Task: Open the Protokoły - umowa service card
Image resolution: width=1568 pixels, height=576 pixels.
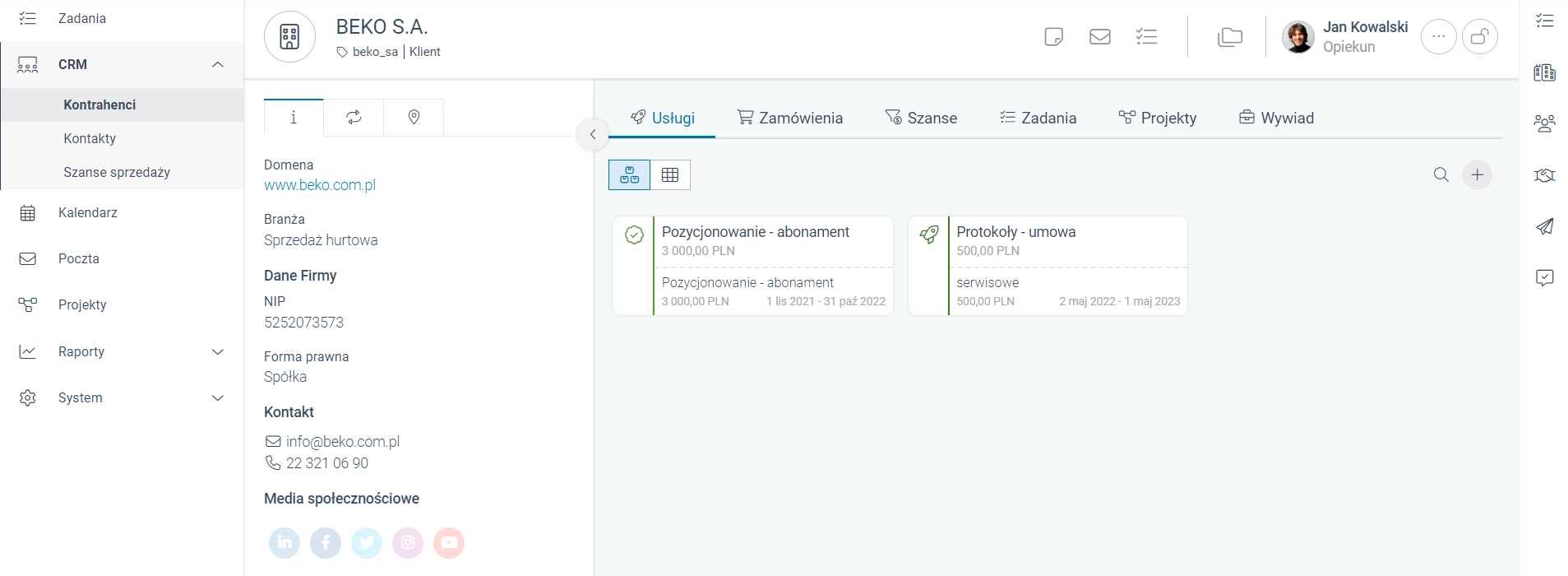Action: (1048, 266)
